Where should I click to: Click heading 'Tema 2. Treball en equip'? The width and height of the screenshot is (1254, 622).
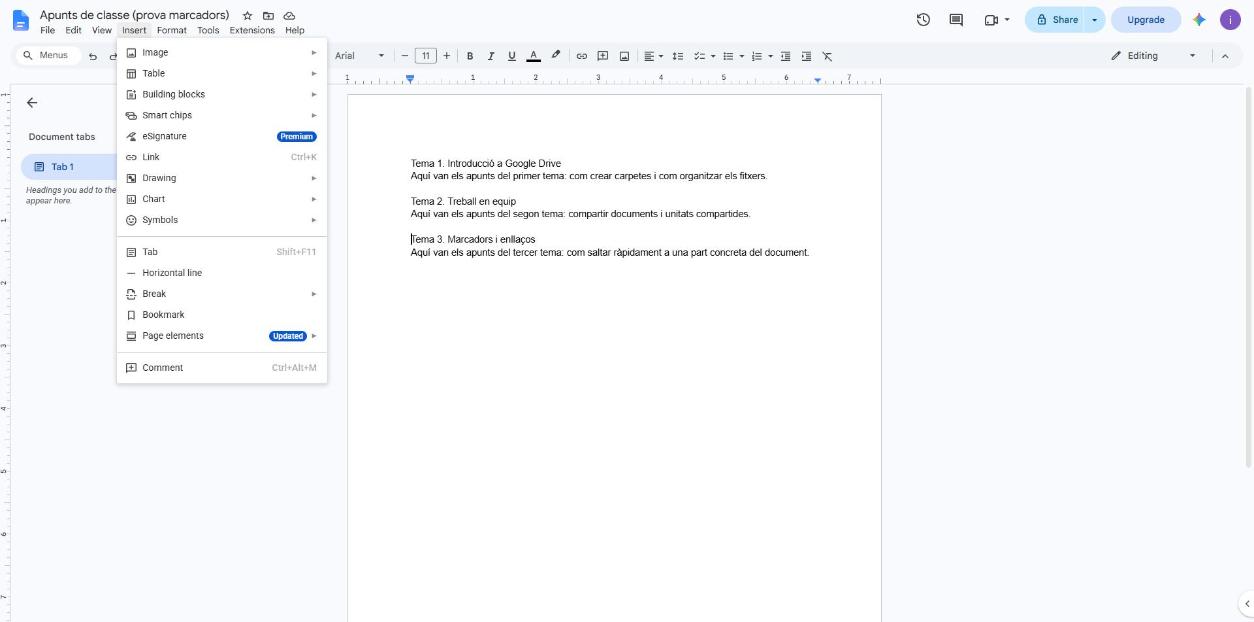pos(463,201)
